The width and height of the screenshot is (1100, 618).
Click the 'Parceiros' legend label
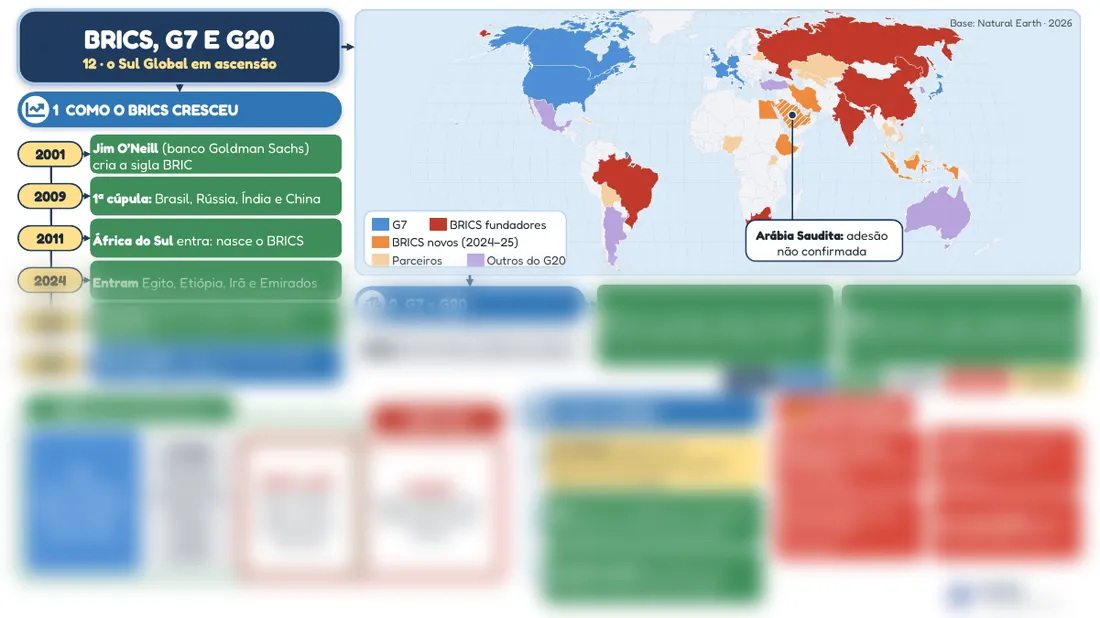[417, 260]
